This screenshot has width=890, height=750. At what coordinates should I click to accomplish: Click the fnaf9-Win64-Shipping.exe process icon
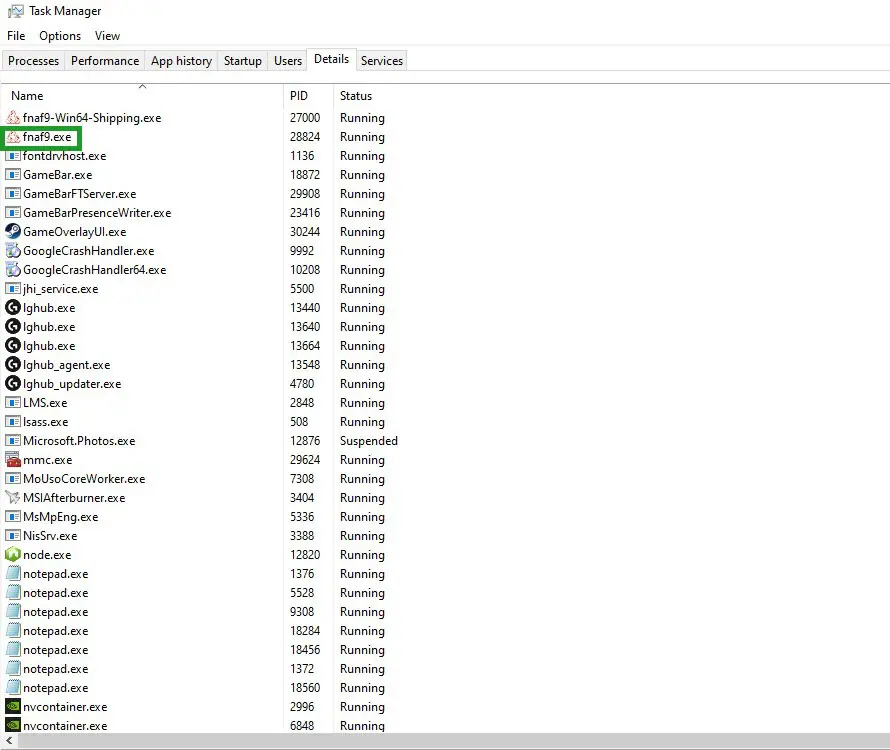click(13, 118)
